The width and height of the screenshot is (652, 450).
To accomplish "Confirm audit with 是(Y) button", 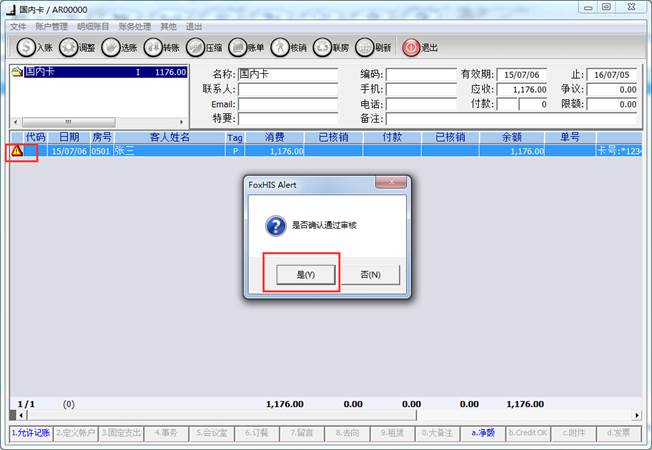I will 300,273.
